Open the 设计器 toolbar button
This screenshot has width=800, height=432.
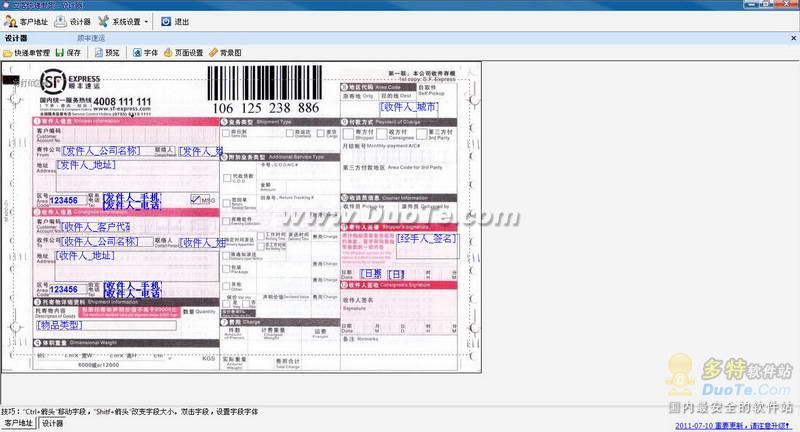tap(73, 22)
